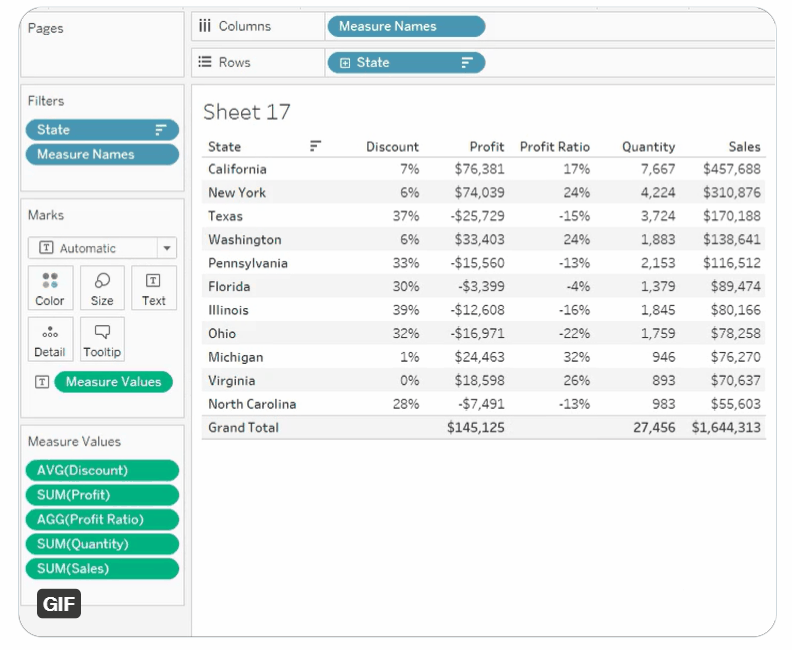Select the Texas row label

[225, 216]
